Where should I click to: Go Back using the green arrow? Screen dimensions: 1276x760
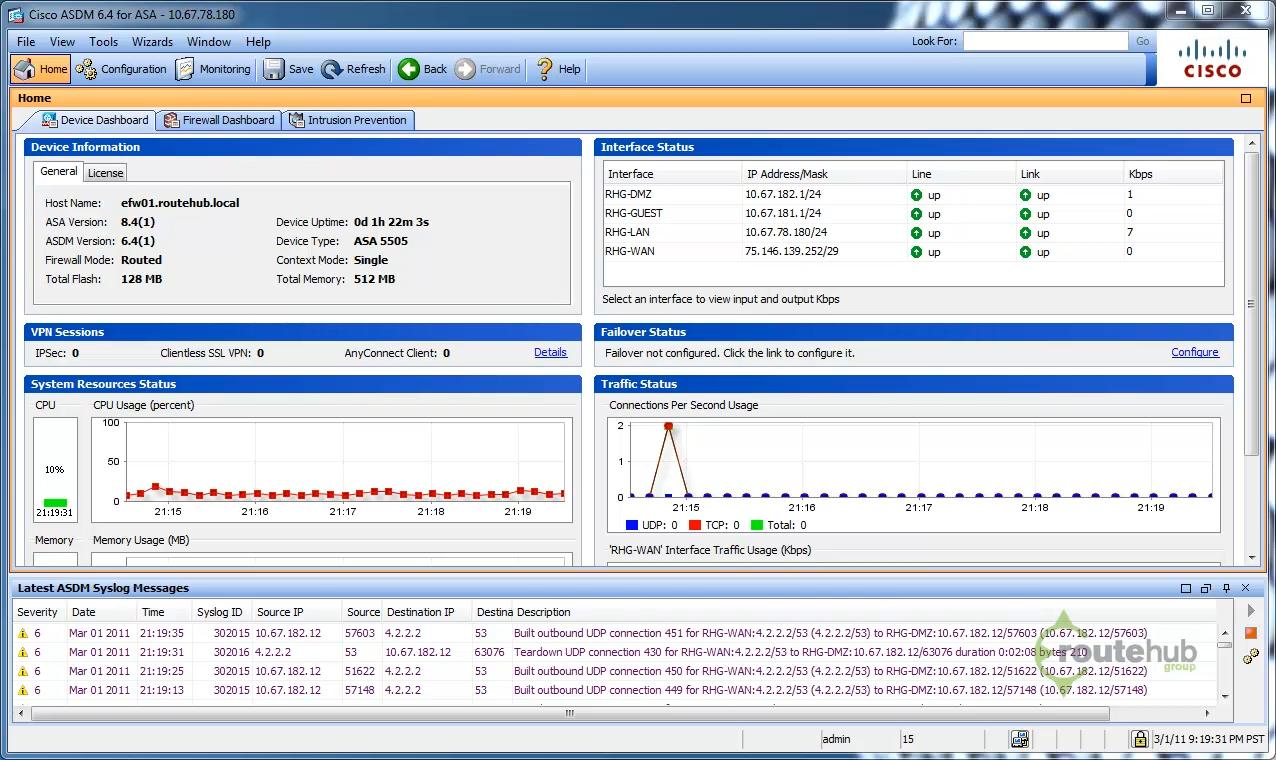pos(422,69)
